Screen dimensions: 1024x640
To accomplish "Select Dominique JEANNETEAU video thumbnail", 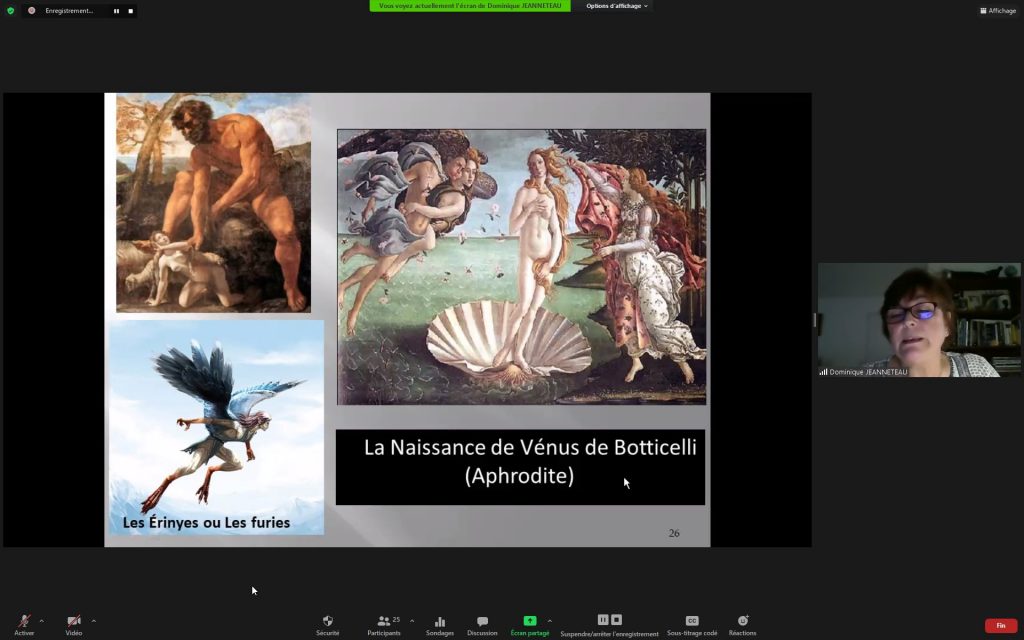I will [x=919, y=320].
